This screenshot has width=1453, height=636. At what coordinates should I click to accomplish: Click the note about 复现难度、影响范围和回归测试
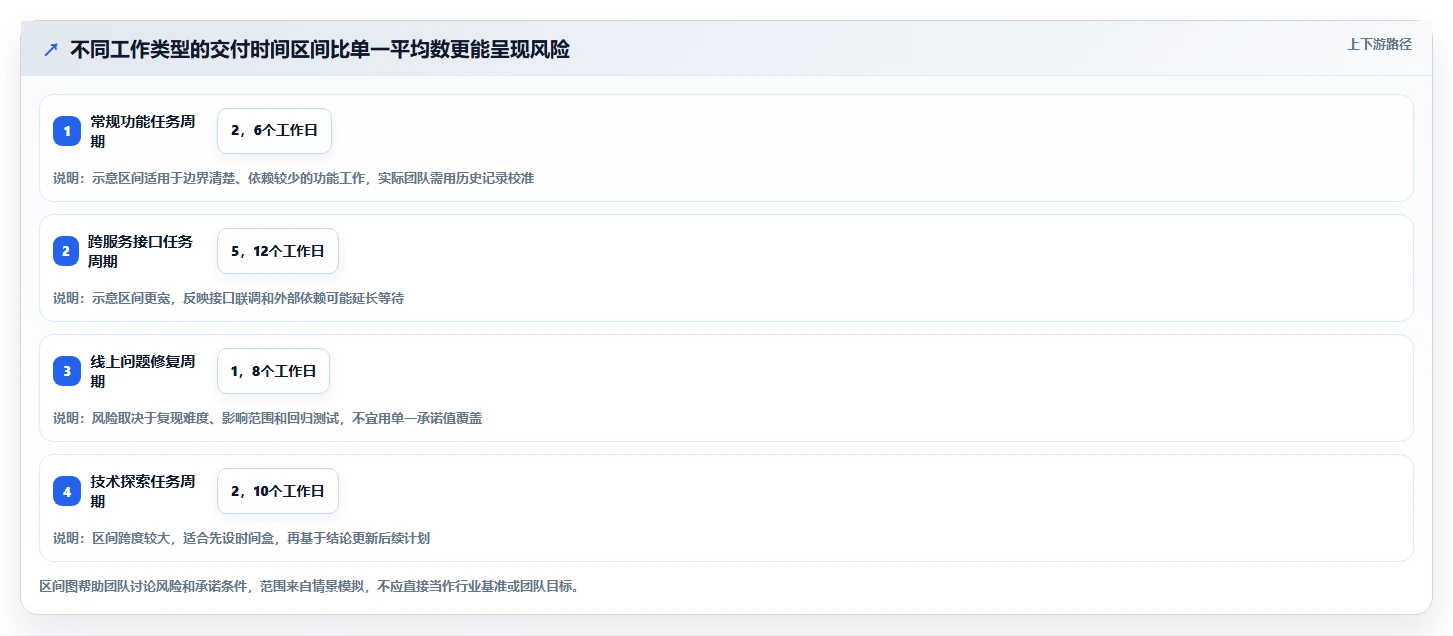(267, 418)
